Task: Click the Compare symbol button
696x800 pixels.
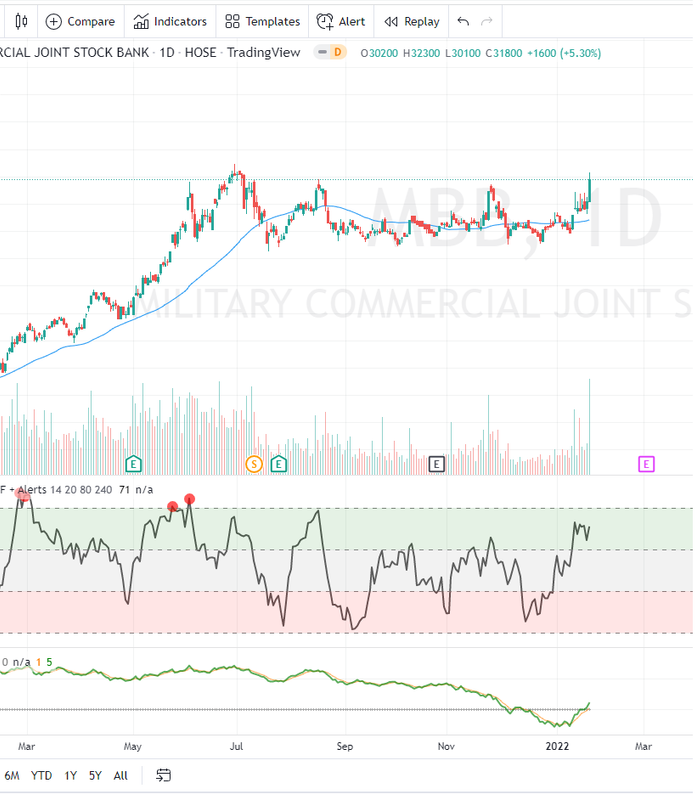Action: point(81,21)
